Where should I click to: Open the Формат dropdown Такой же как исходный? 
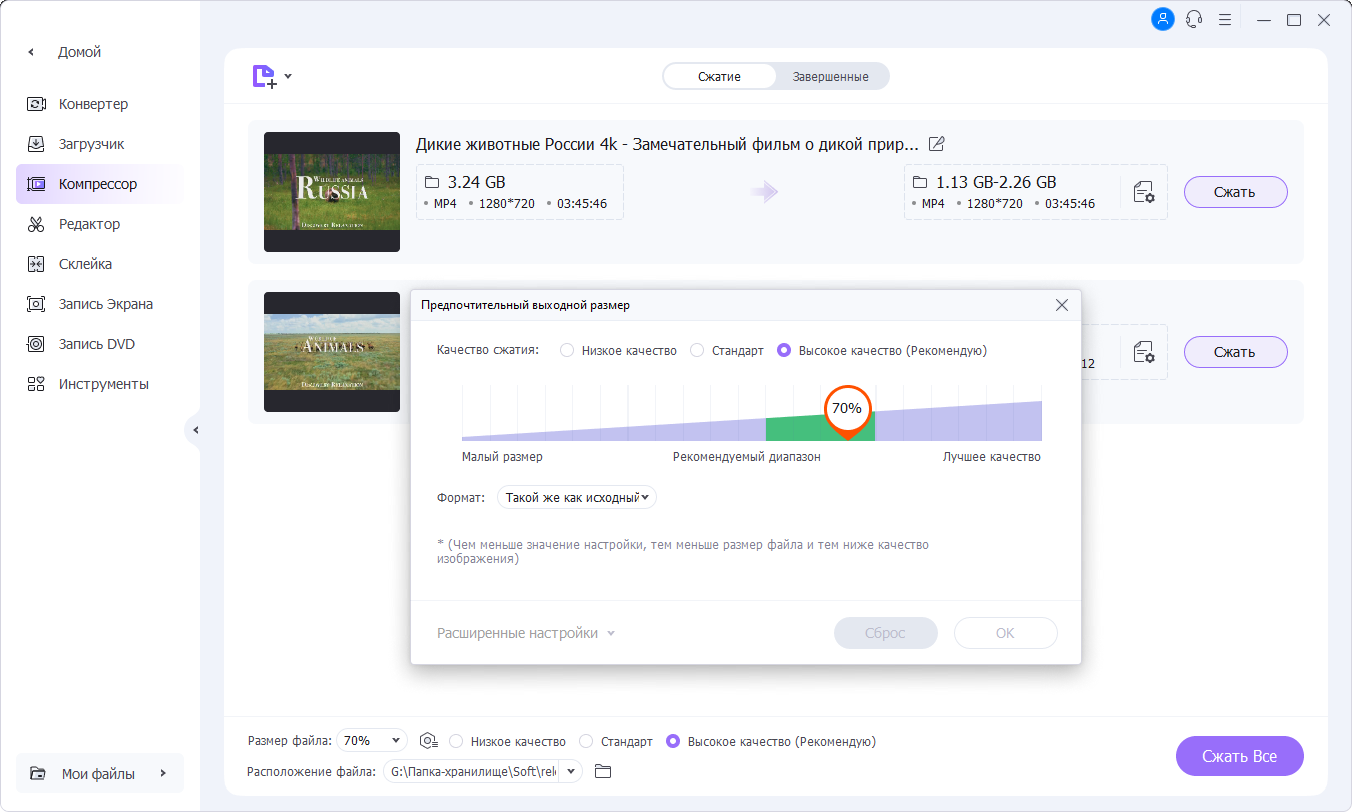pos(577,497)
